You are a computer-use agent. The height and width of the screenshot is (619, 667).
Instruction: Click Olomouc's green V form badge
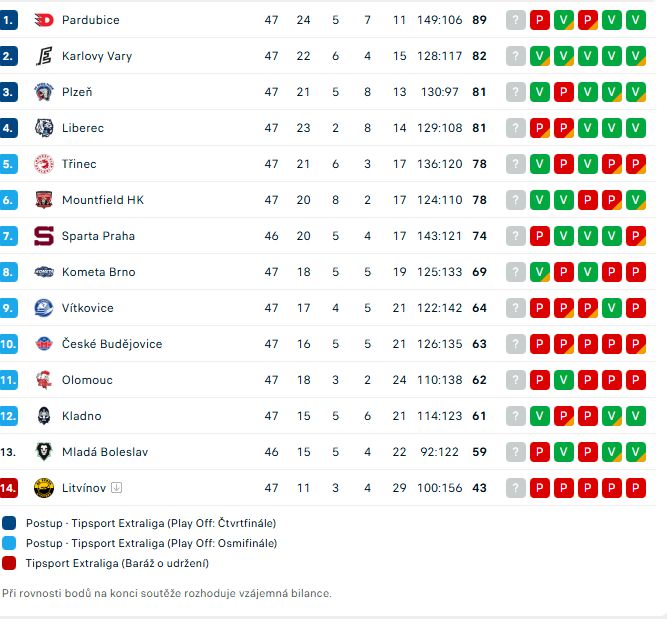click(564, 380)
